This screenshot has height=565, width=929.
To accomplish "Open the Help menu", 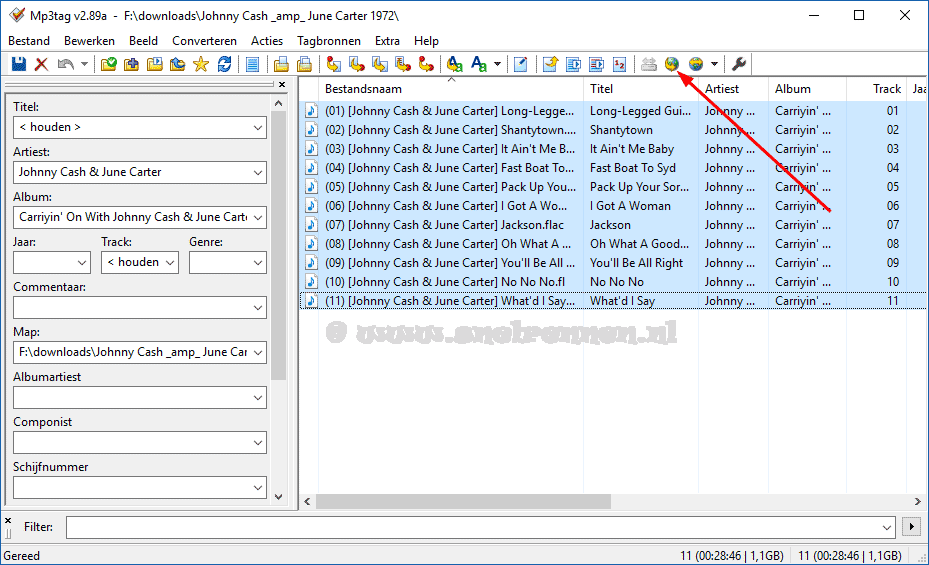I will click(x=427, y=41).
